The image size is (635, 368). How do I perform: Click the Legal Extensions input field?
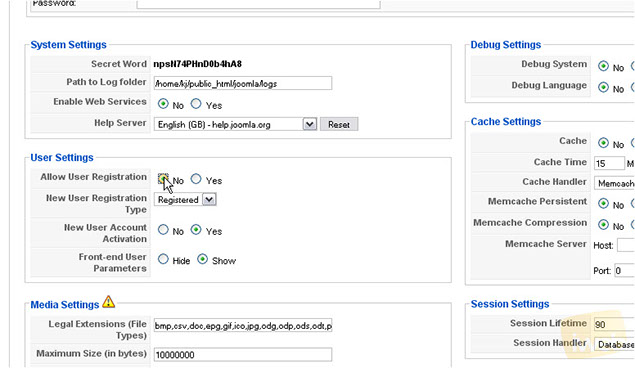tap(243, 325)
